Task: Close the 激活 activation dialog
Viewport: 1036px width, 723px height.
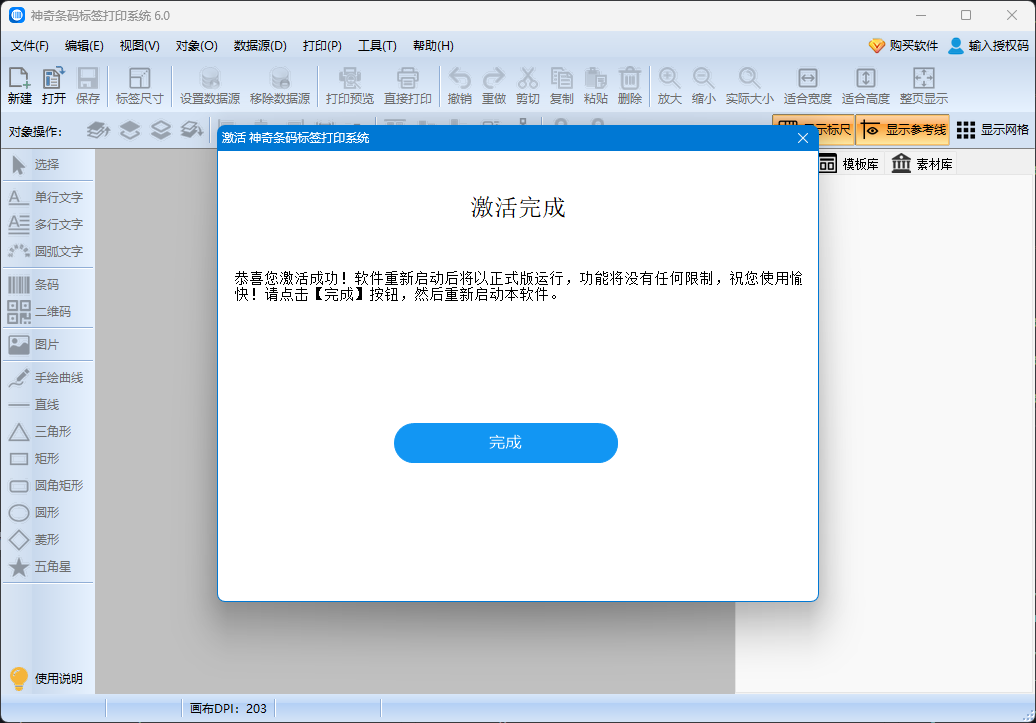Action: pos(802,138)
